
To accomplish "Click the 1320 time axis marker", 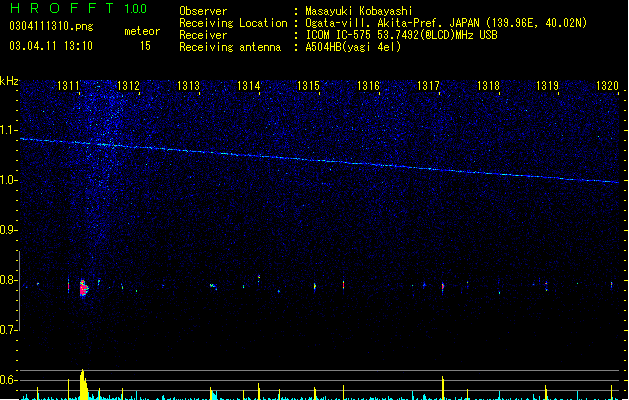I will (x=608, y=85).
